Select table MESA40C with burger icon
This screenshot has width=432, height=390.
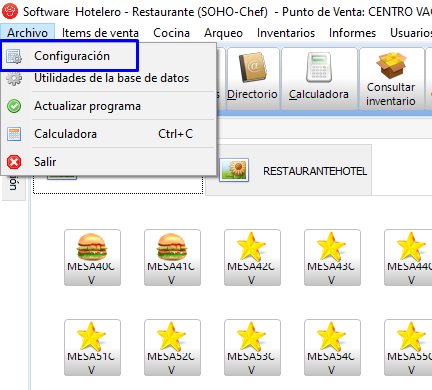92,257
